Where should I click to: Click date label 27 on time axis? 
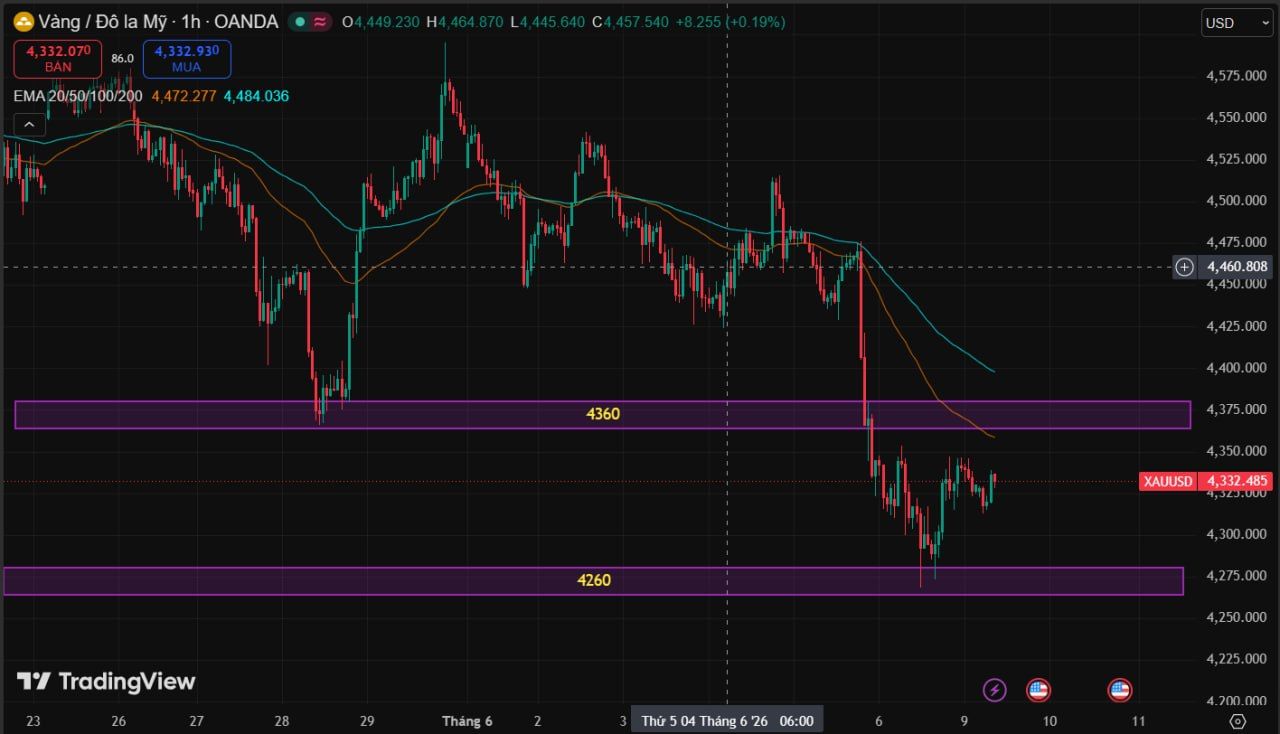pyautogui.click(x=197, y=721)
